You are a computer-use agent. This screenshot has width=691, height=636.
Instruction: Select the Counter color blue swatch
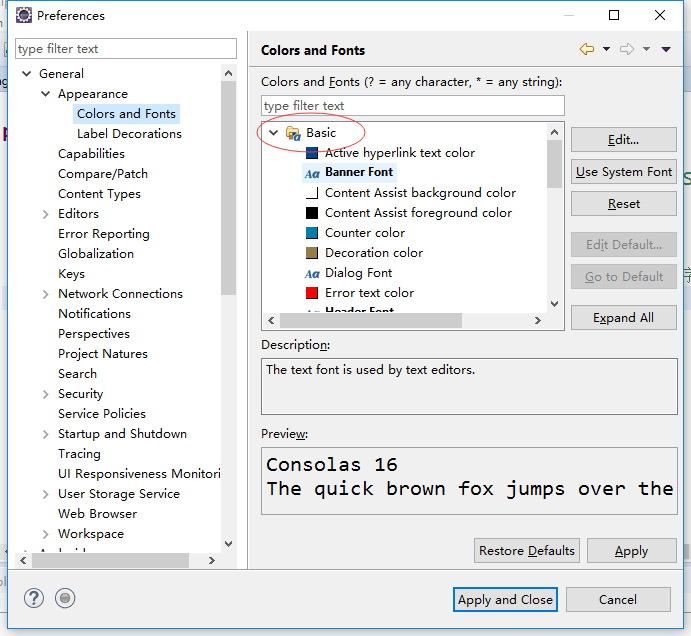pyautogui.click(x=312, y=233)
